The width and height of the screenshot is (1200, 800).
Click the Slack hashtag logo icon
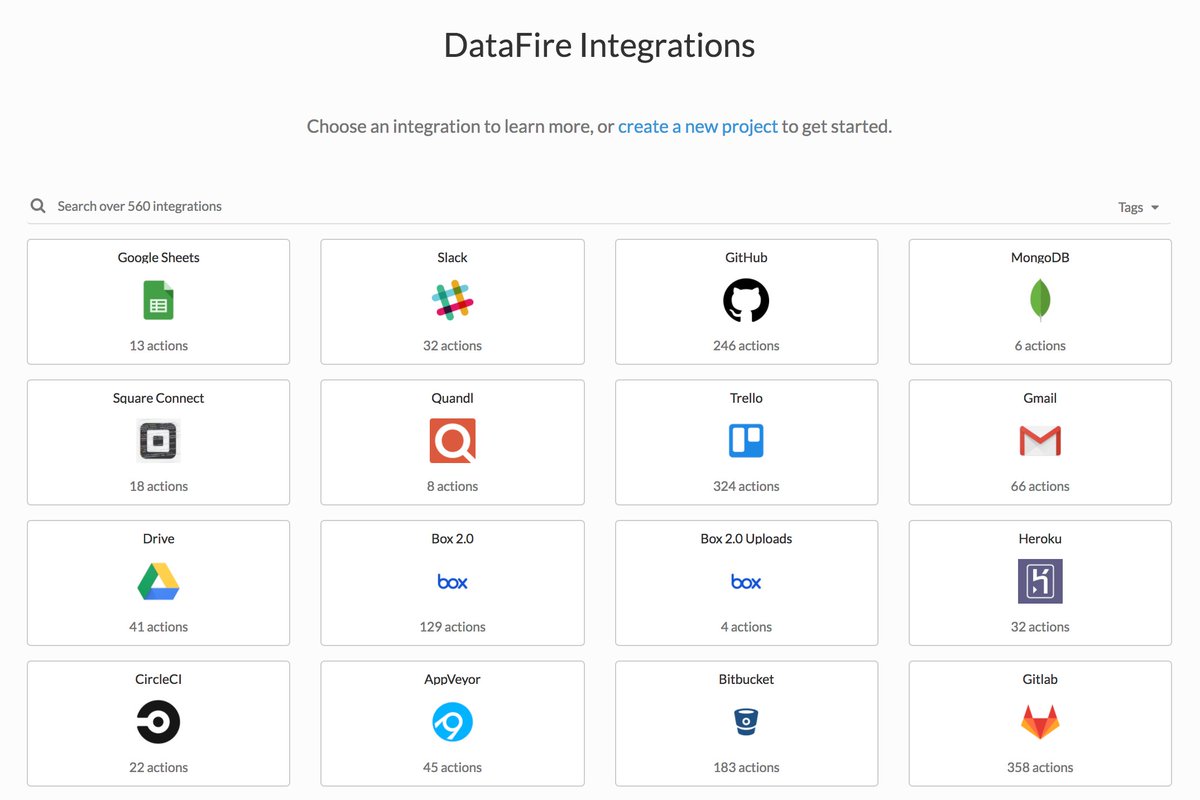tap(452, 300)
